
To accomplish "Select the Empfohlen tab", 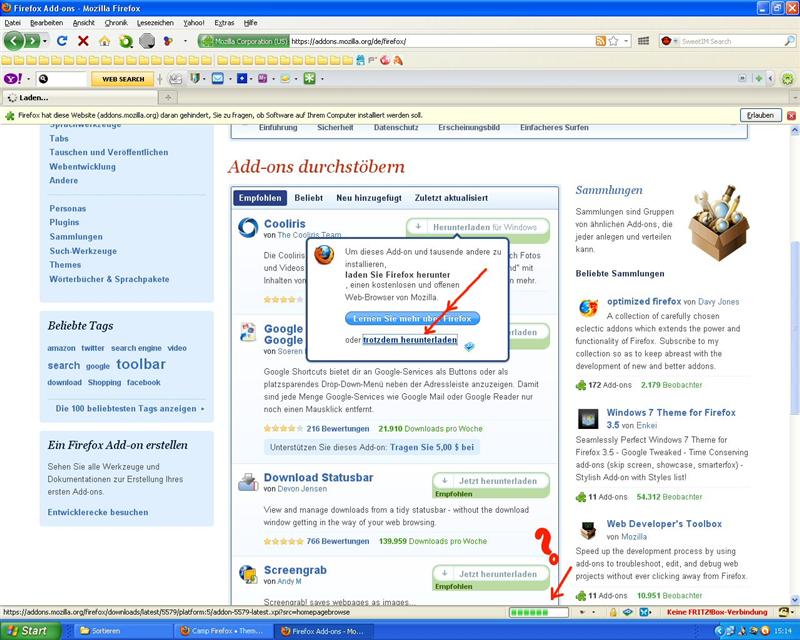I will 260,198.
